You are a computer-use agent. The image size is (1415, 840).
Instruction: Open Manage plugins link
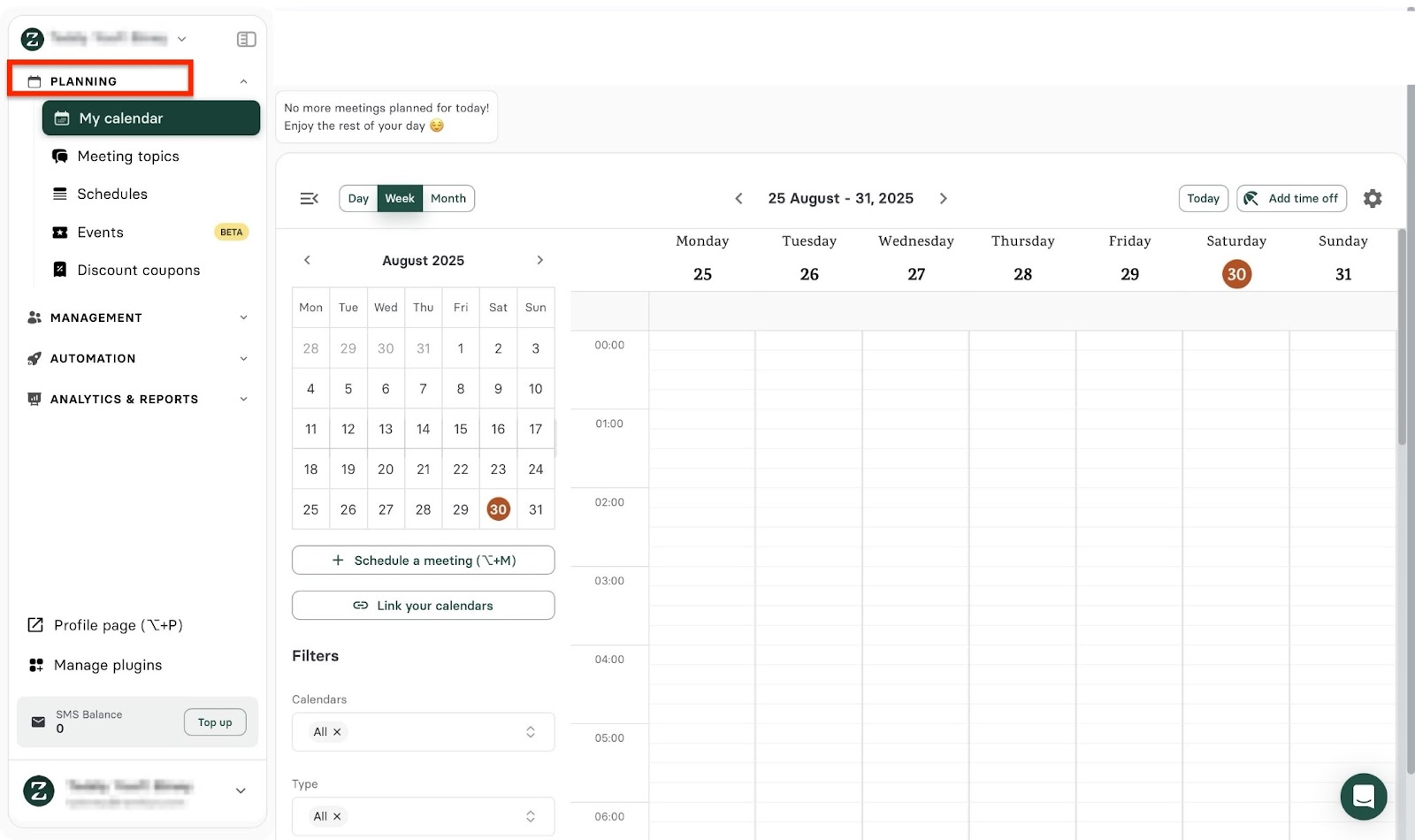click(x=108, y=665)
